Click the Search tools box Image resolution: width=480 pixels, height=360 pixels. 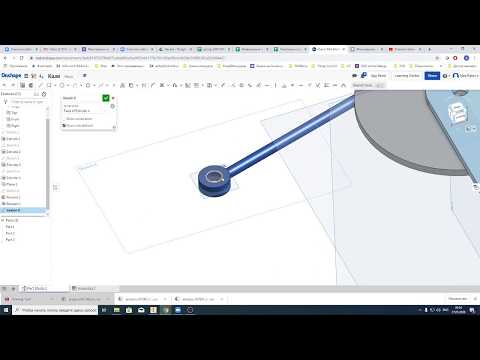click(369, 85)
